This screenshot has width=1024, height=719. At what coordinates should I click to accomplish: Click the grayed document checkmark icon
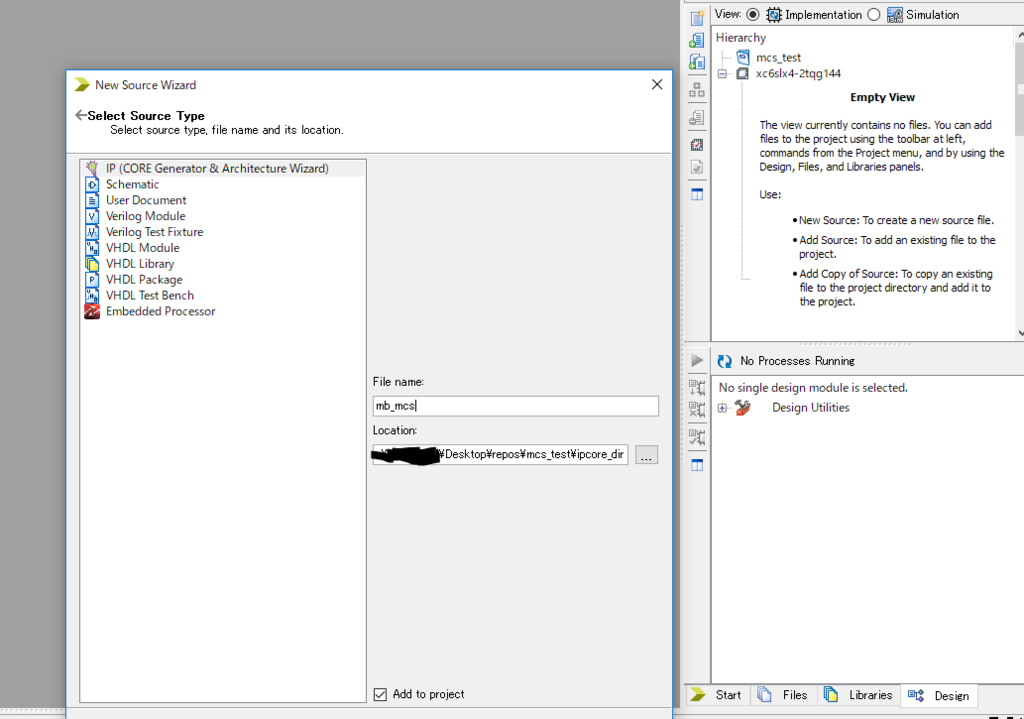click(x=697, y=167)
